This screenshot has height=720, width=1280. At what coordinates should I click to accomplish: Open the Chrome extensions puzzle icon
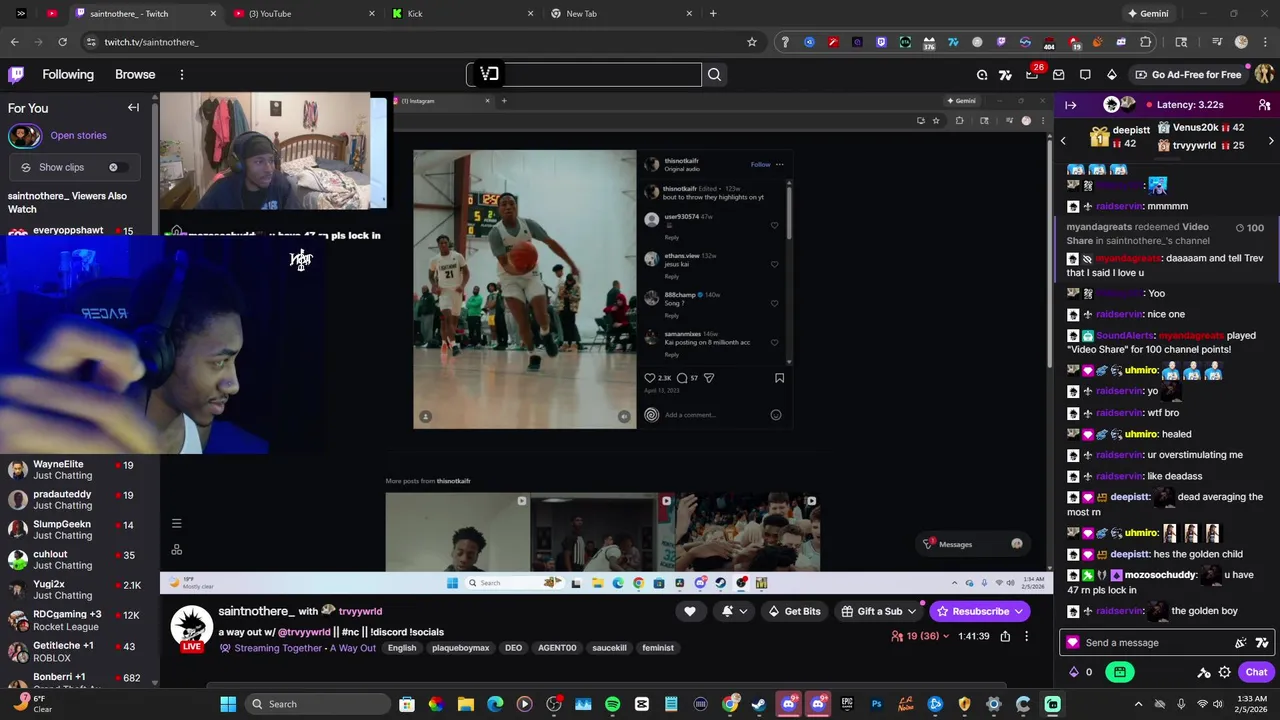pyautogui.click(x=1146, y=42)
